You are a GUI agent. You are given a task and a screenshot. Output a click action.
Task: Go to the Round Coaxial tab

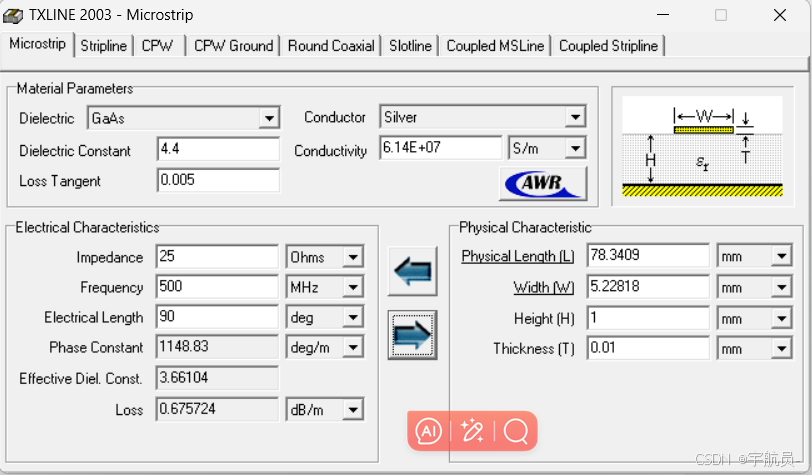[331, 46]
